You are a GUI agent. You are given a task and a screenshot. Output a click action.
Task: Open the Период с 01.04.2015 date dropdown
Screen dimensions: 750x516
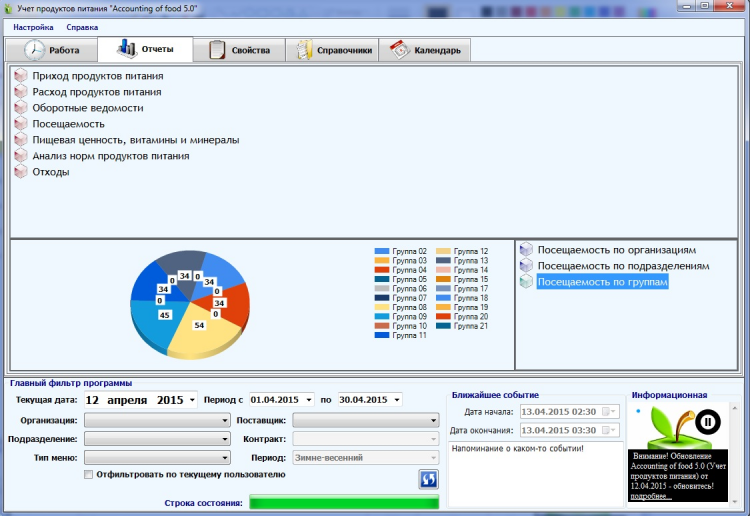[309, 400]
